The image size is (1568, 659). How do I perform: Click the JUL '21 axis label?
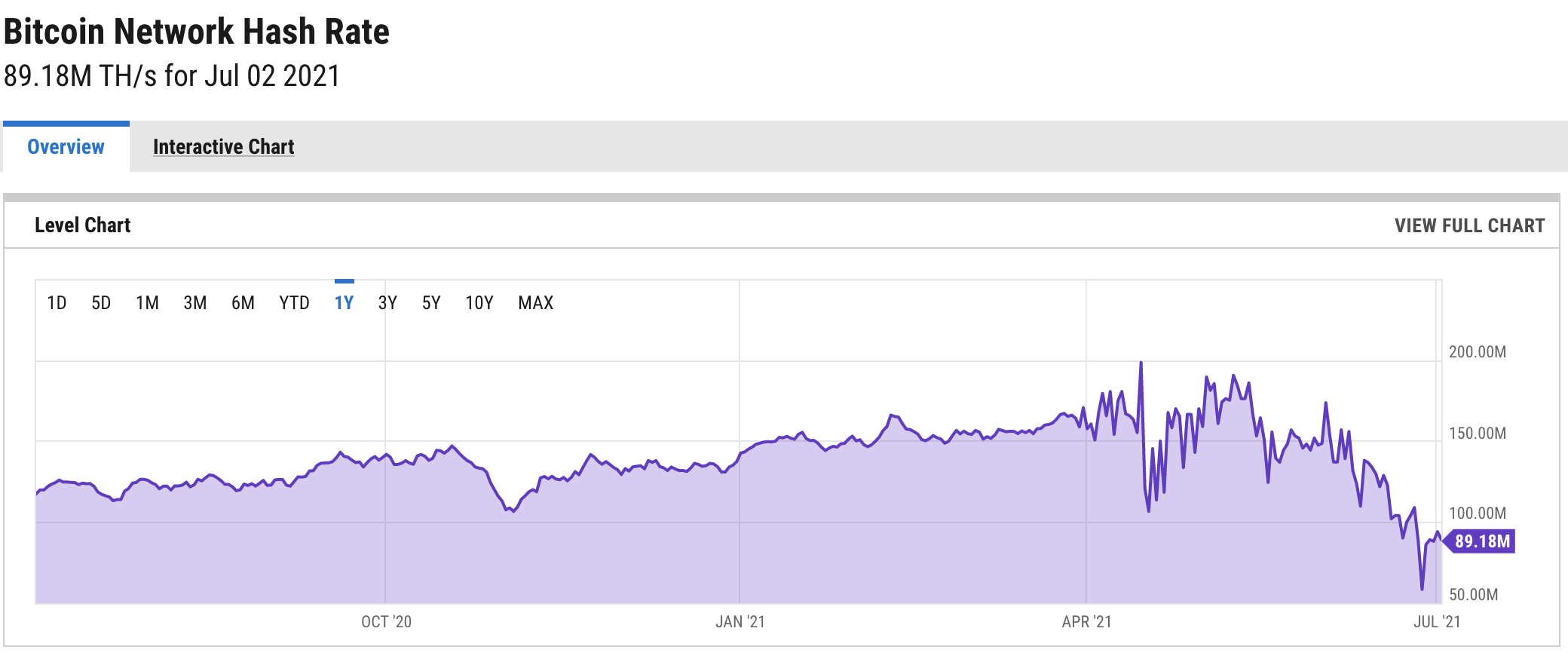1437,622
